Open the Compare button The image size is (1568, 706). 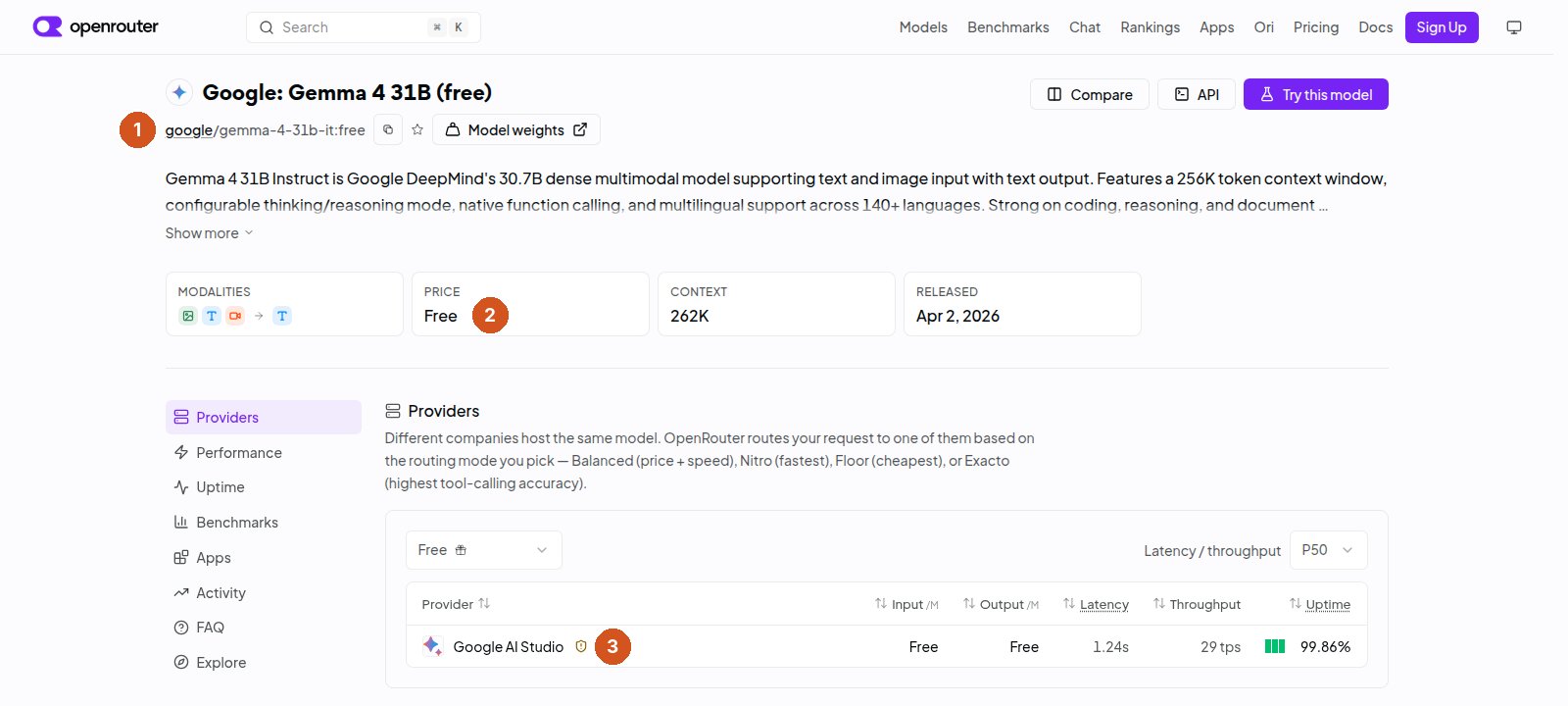(1090, 94)
